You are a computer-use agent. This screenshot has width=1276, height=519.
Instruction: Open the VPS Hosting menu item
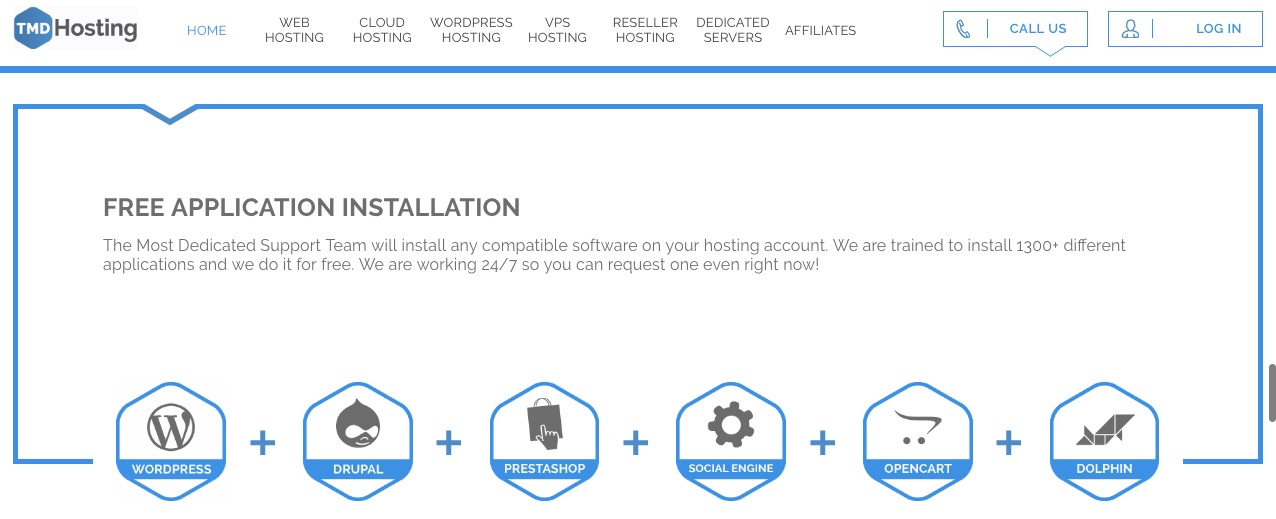point(557,30)
